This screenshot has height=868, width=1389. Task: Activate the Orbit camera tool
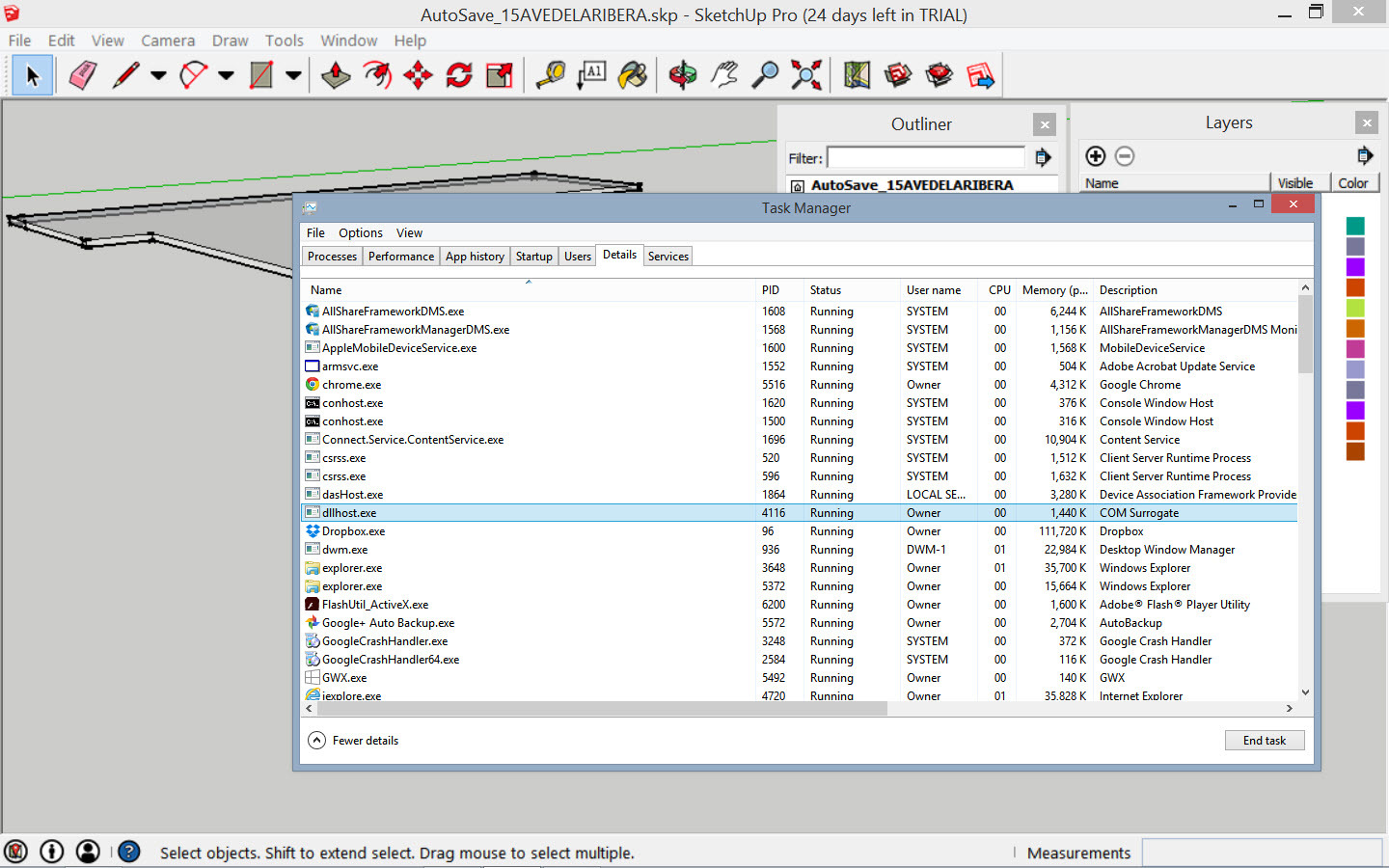683,75
